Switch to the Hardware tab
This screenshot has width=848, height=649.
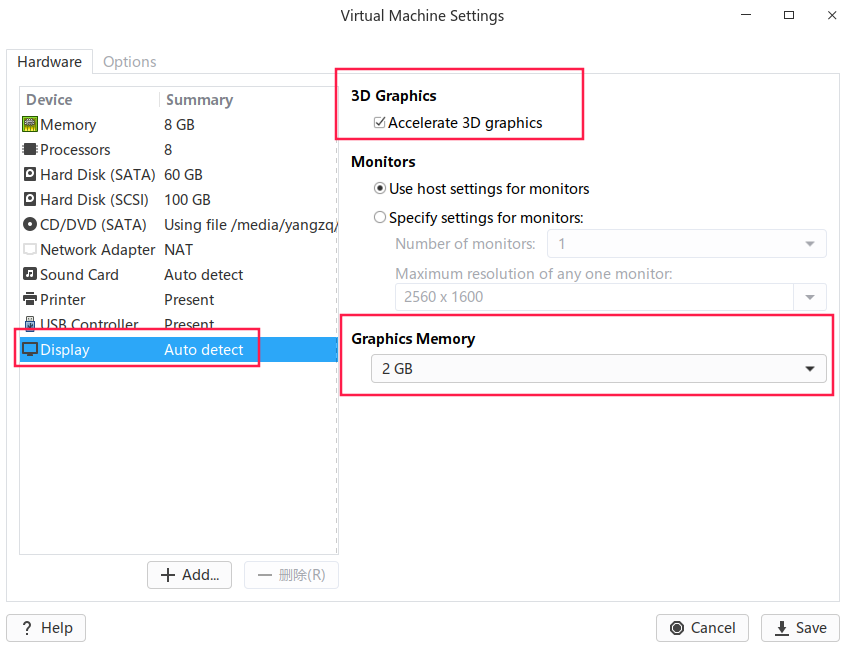[49, 62]
